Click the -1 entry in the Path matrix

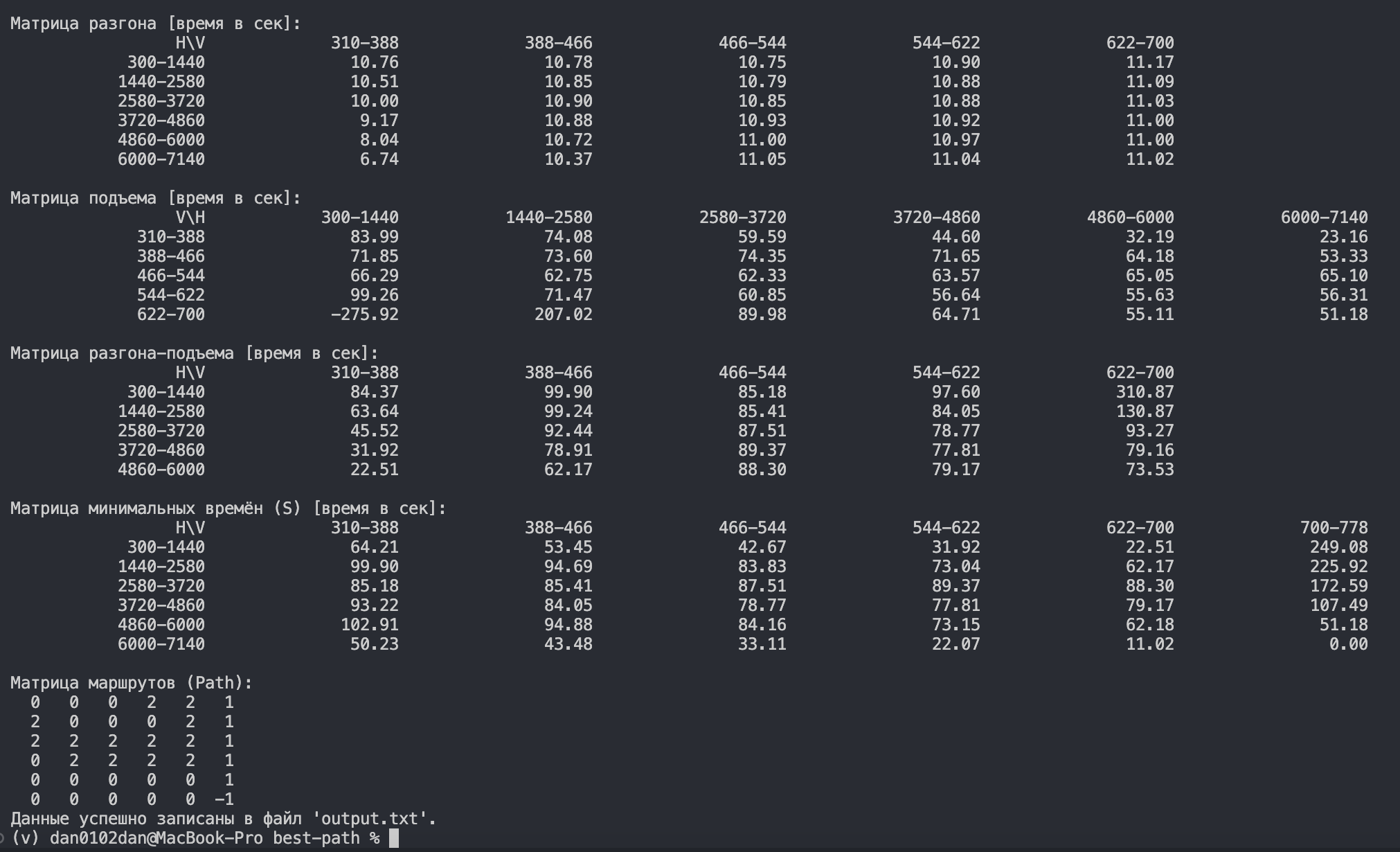pyautogui.click(x=224, y=799)
